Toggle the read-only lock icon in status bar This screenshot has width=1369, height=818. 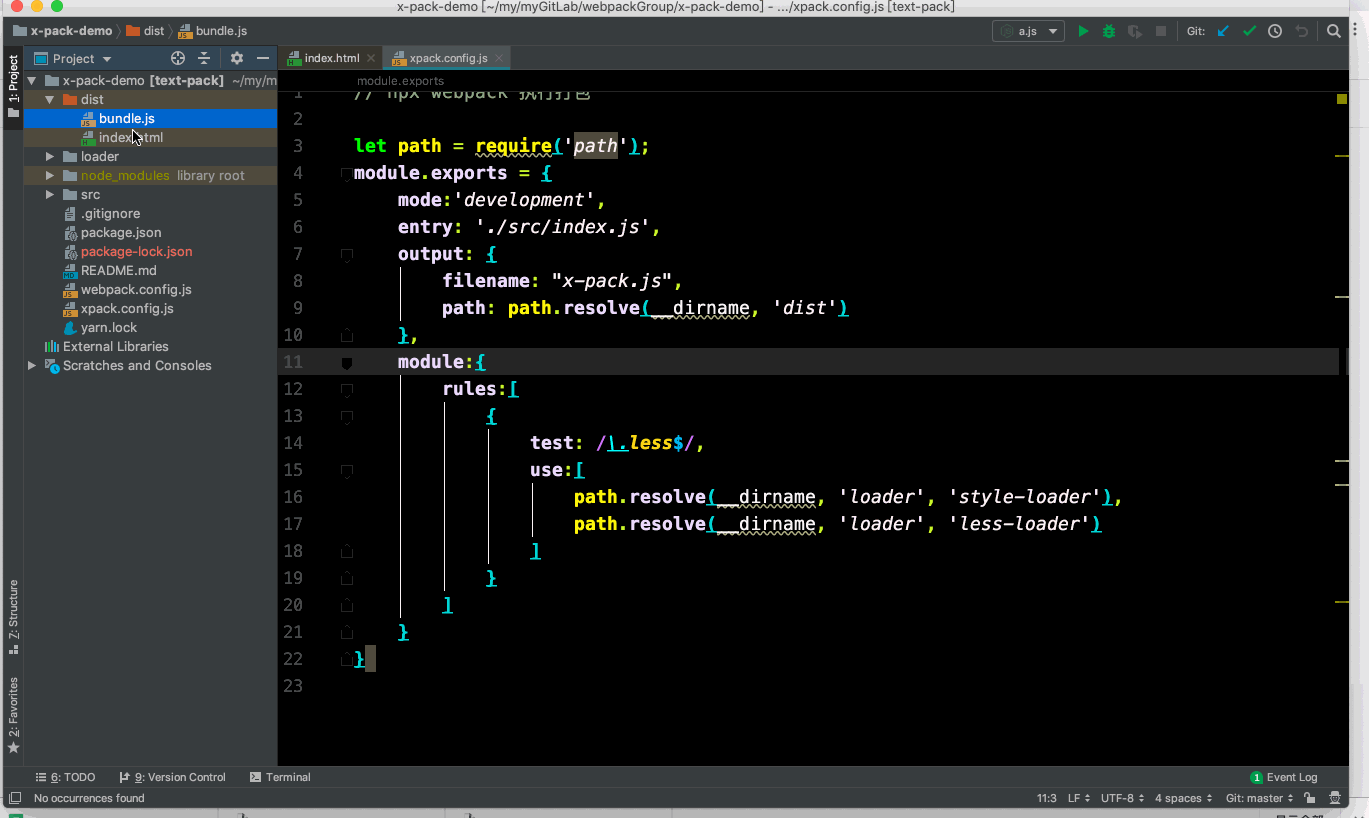[x=1310, y=798]
